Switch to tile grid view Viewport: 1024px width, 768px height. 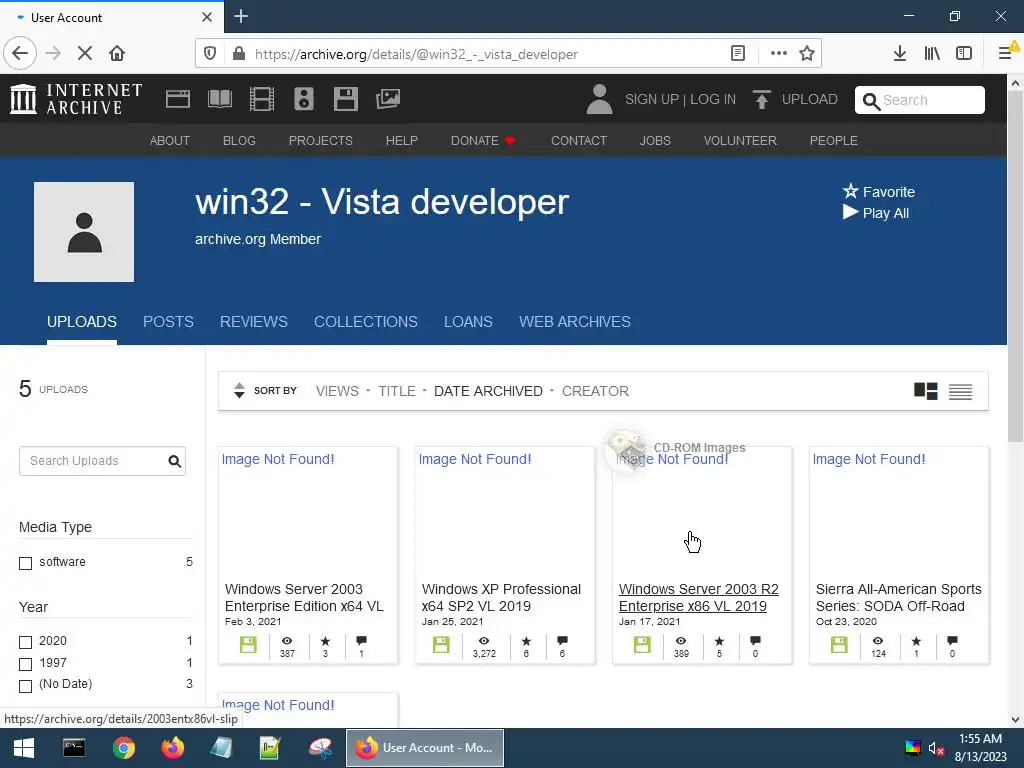coord(925,391)
